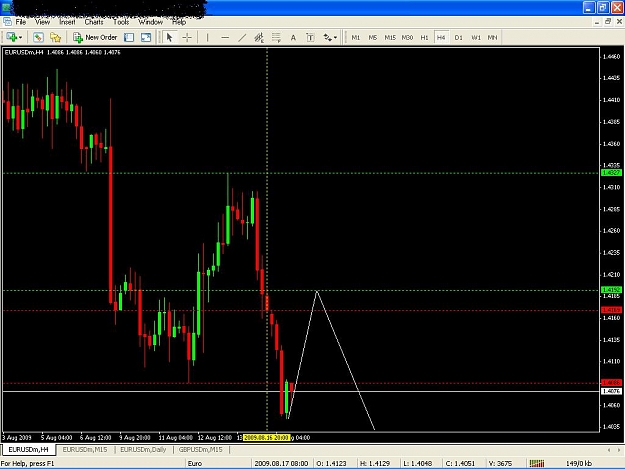
Task: Draw a vertical line tool
Action: coord(207,37)
